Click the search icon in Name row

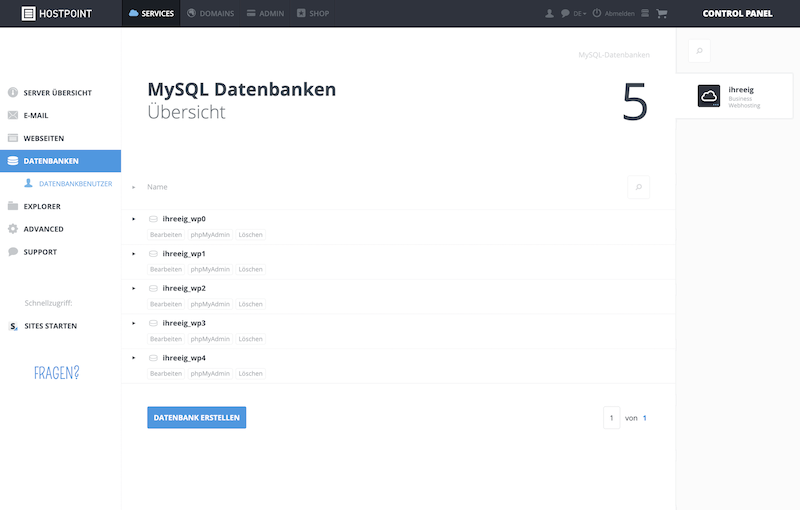(638, 187)
